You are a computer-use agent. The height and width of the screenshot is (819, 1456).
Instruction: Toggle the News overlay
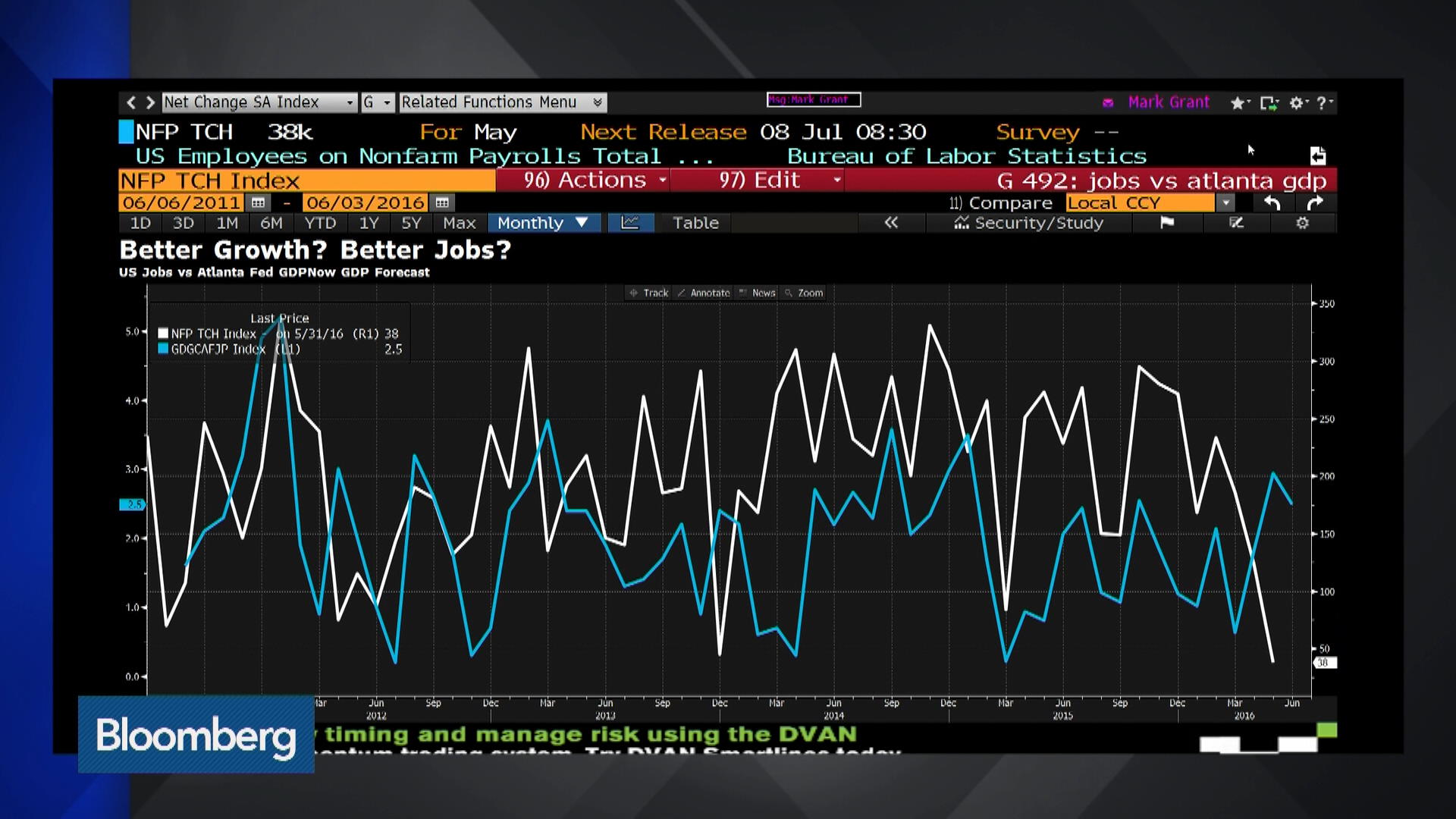[757, 293]
